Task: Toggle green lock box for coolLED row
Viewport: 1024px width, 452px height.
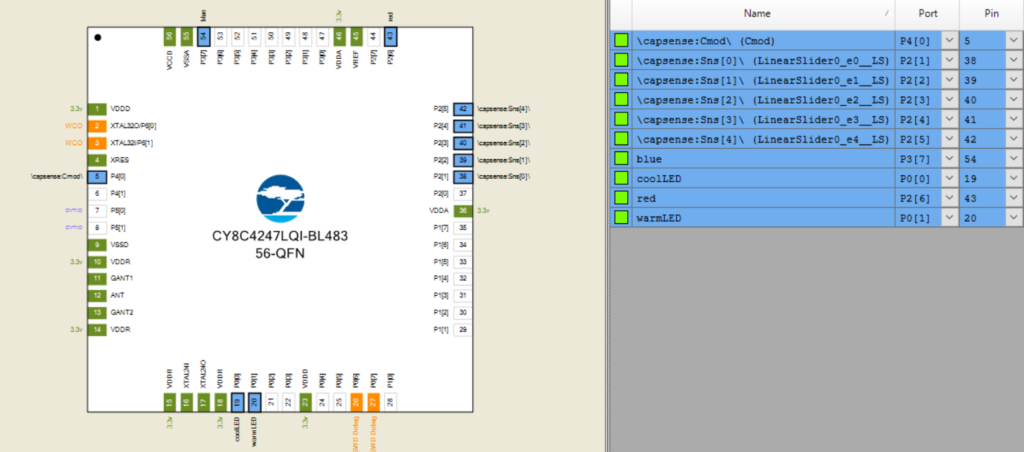Action: pos(621,178)
